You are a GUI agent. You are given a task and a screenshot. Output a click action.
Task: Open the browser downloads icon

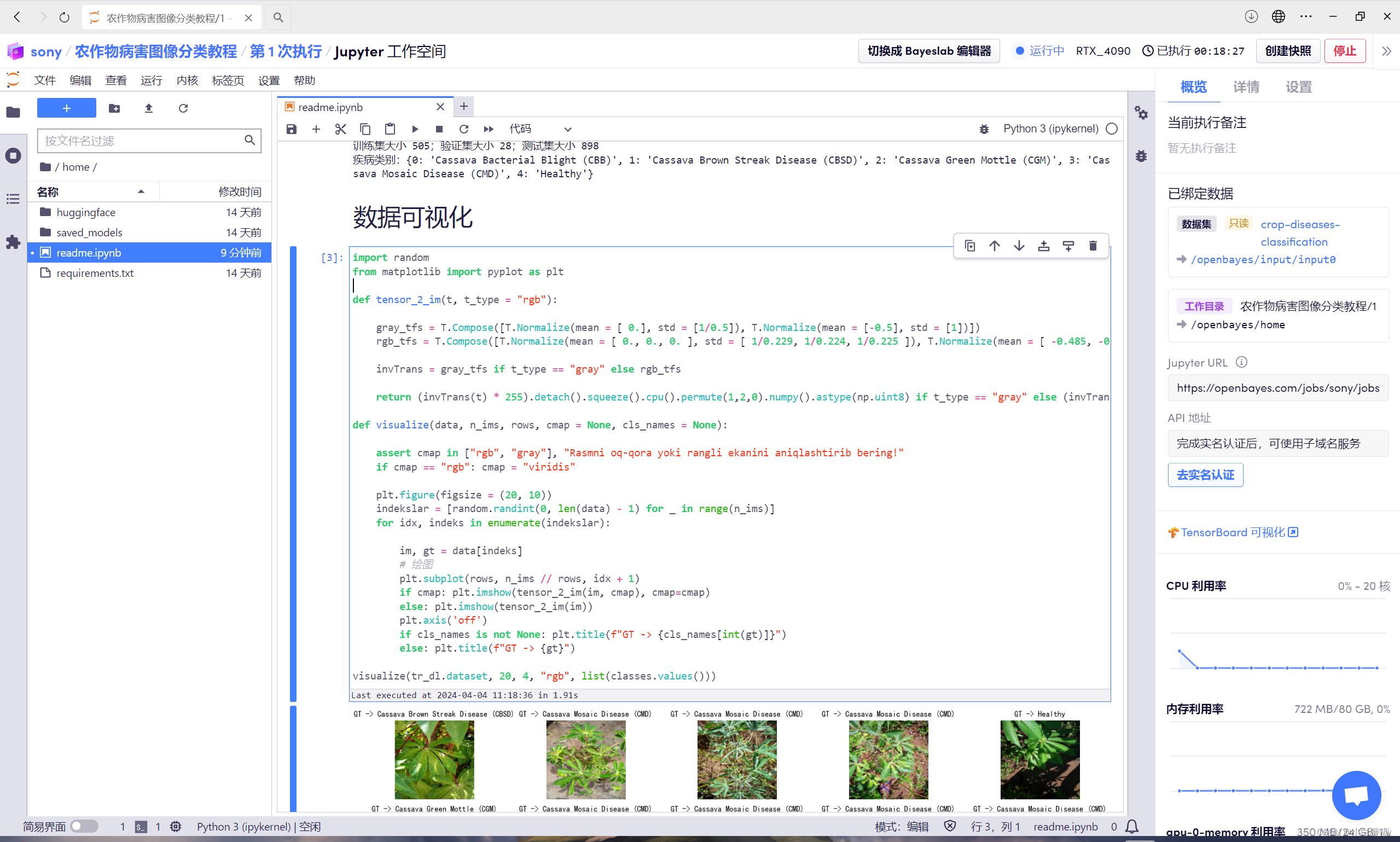pos(1250,16)
